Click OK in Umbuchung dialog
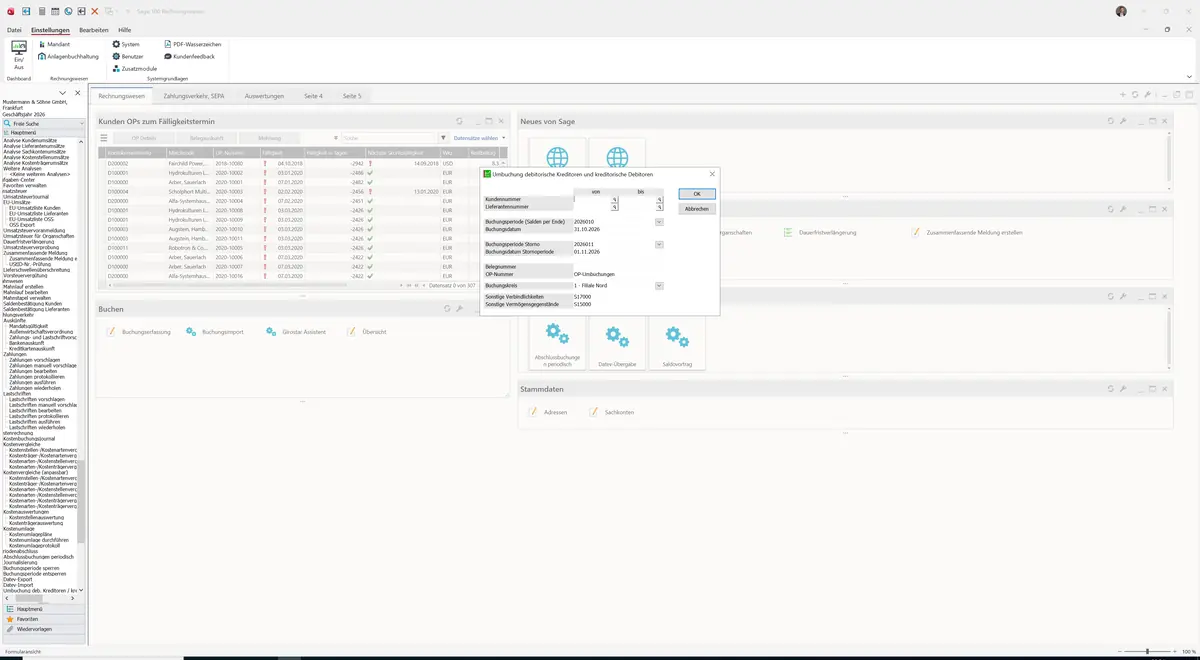1200x660 pixels. (697, 194)
